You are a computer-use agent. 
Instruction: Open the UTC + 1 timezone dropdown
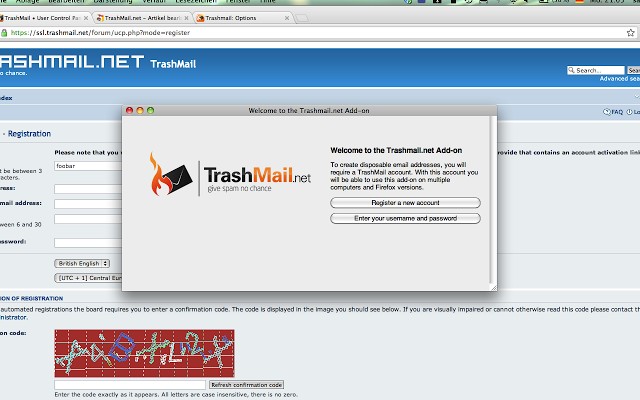coord(88,278)
